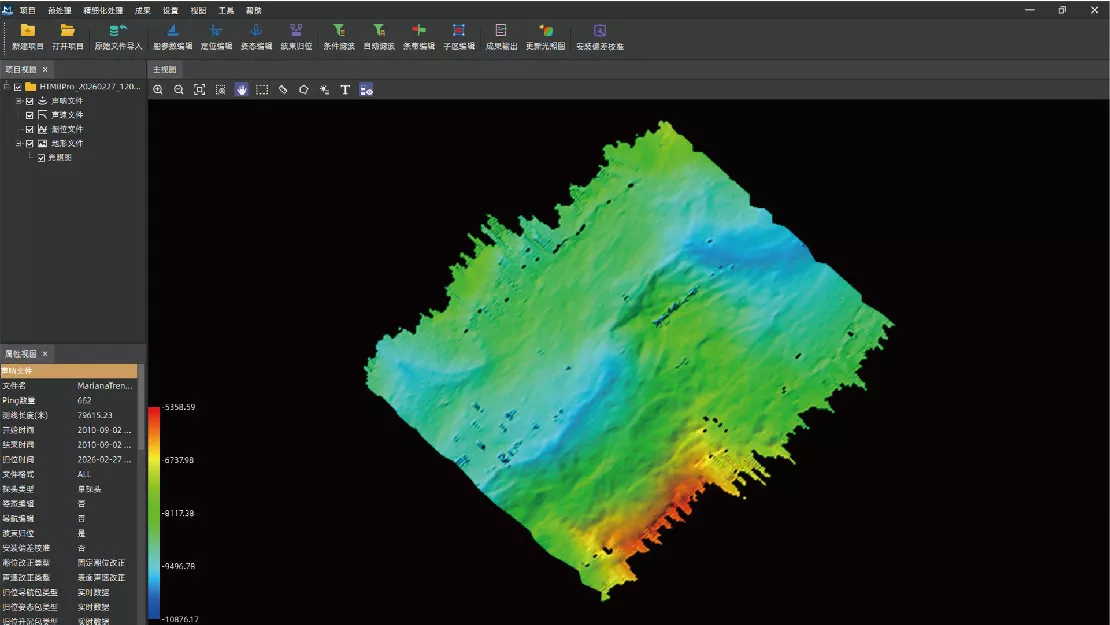
Task: Uncheck the HTMBPro project checkbox
Action: tap(18, 87)
